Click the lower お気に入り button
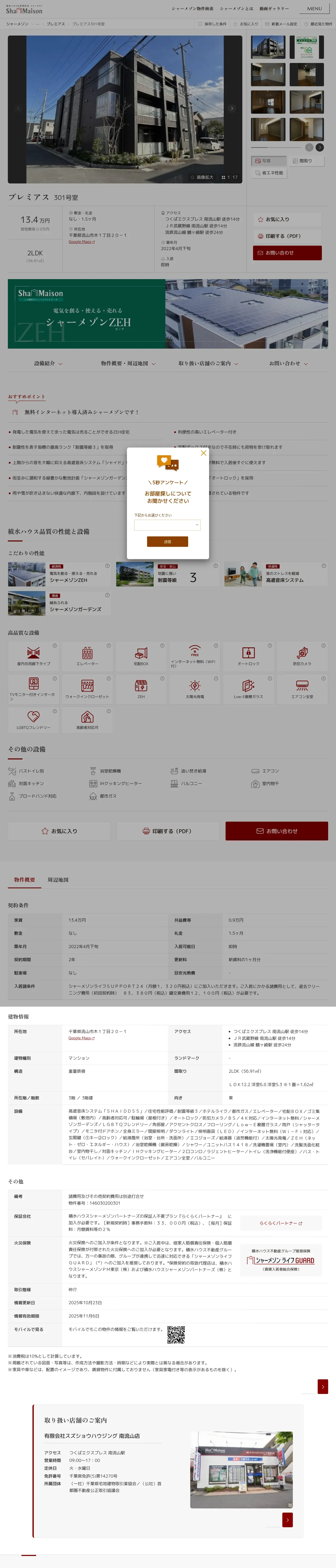Screen dimensions: 336x1568 tap(59, 831)
